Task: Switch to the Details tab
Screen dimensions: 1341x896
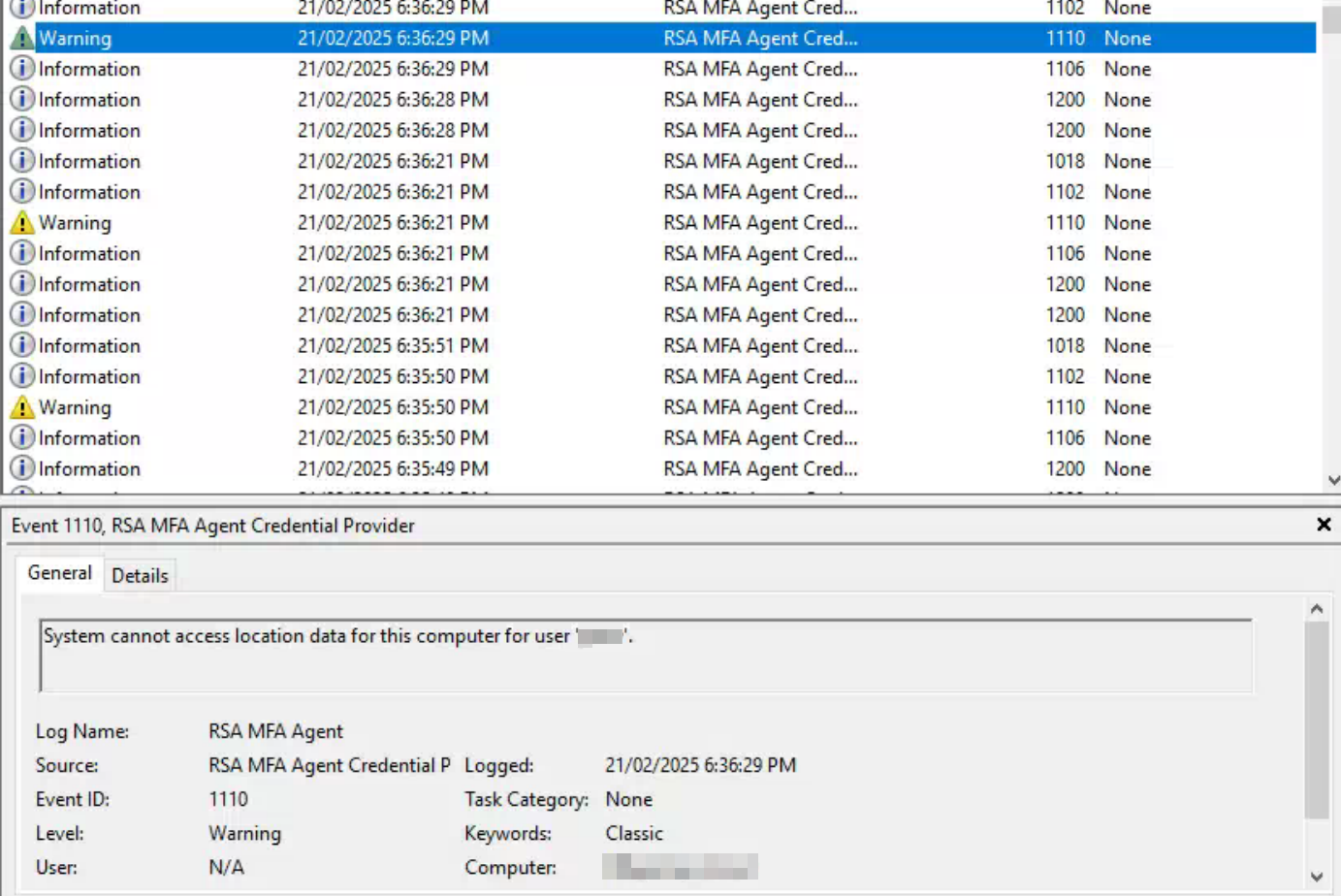Action: (140, 575)
